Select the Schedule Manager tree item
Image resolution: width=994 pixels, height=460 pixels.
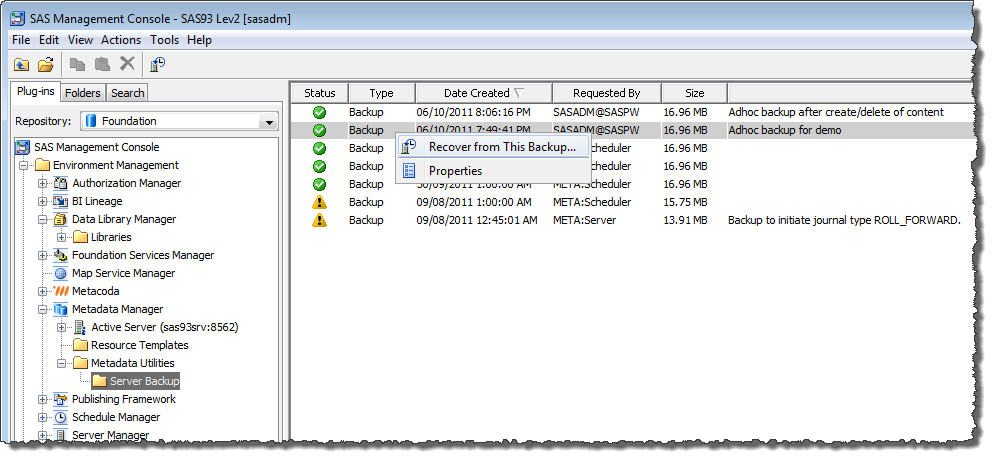click(116, 418)
